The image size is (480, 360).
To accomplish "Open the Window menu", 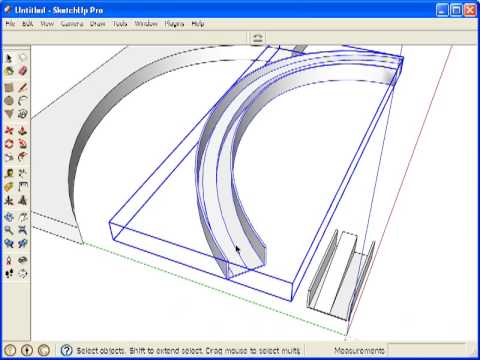I will pyautogui.click(x=146, y=24).
